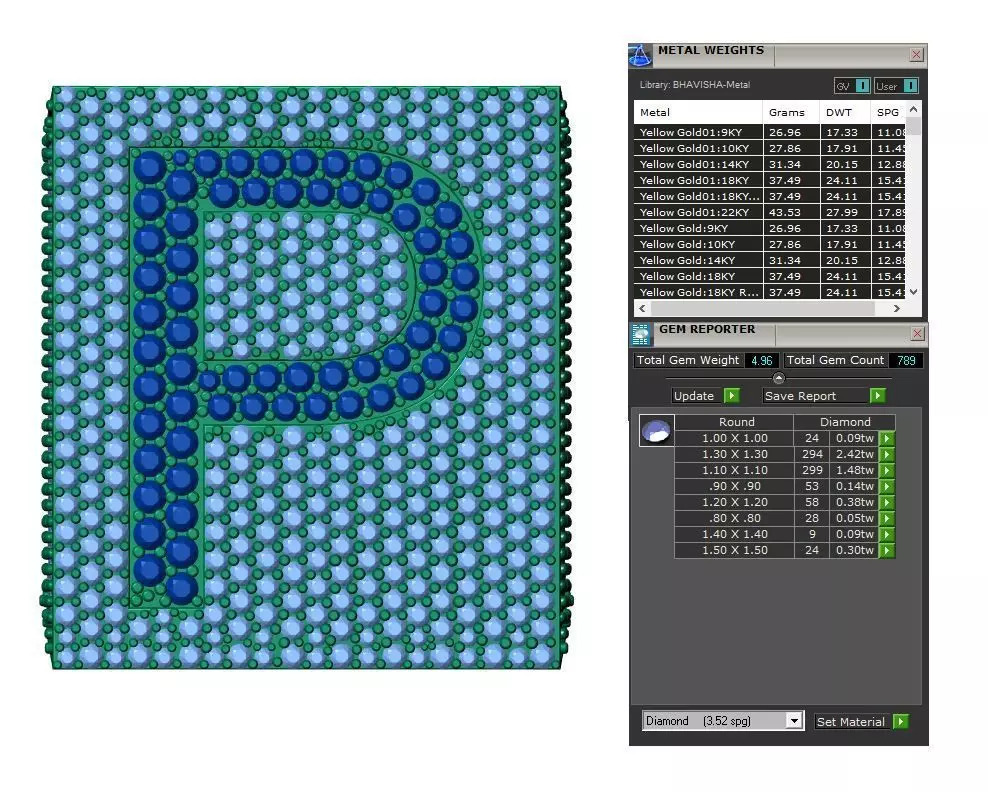Click the Metal Weights panel logo icon
The width and height of the screenshot is (988, 792).
click(641, 55)
